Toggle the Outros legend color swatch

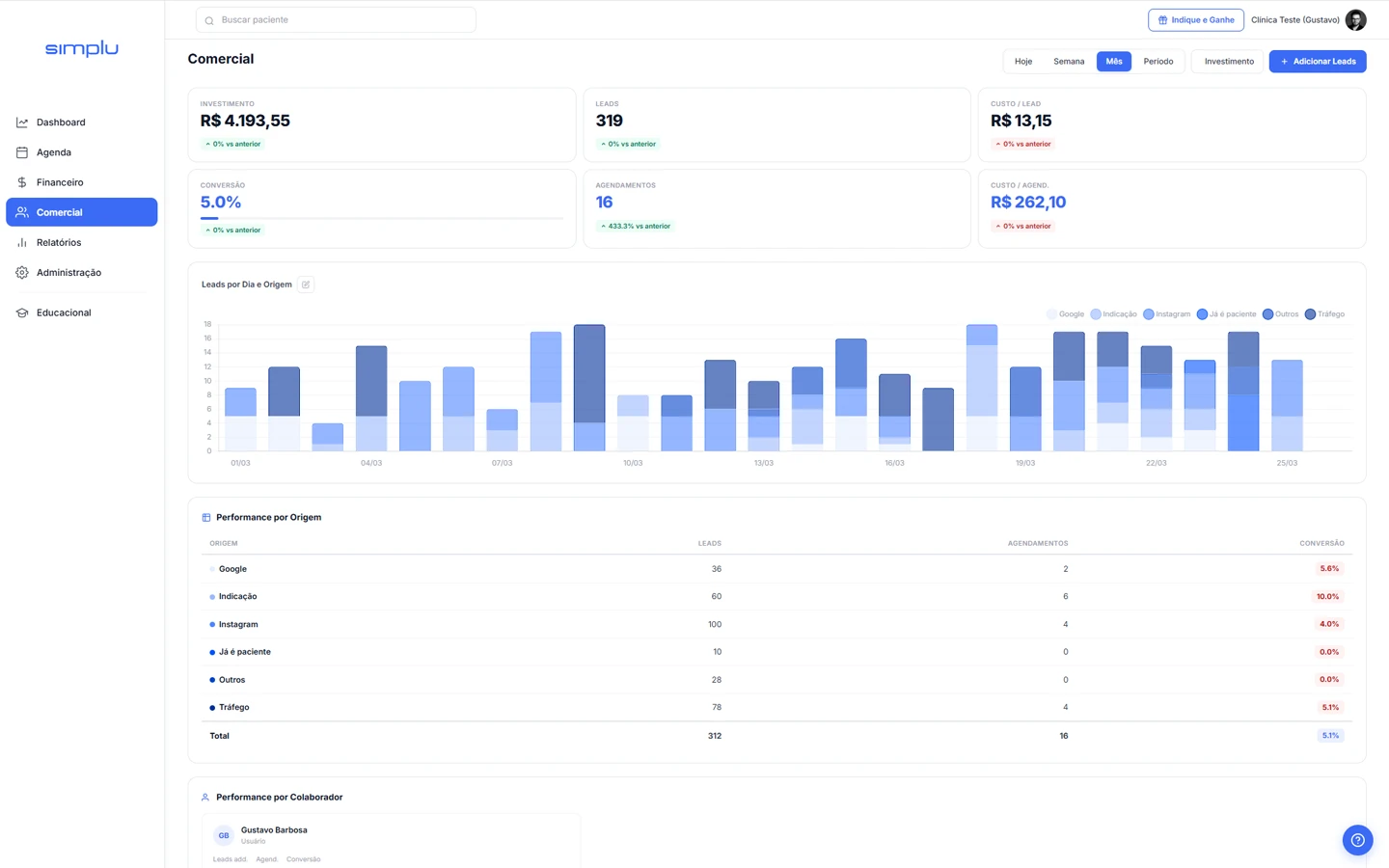click(x=1267, y=314)
